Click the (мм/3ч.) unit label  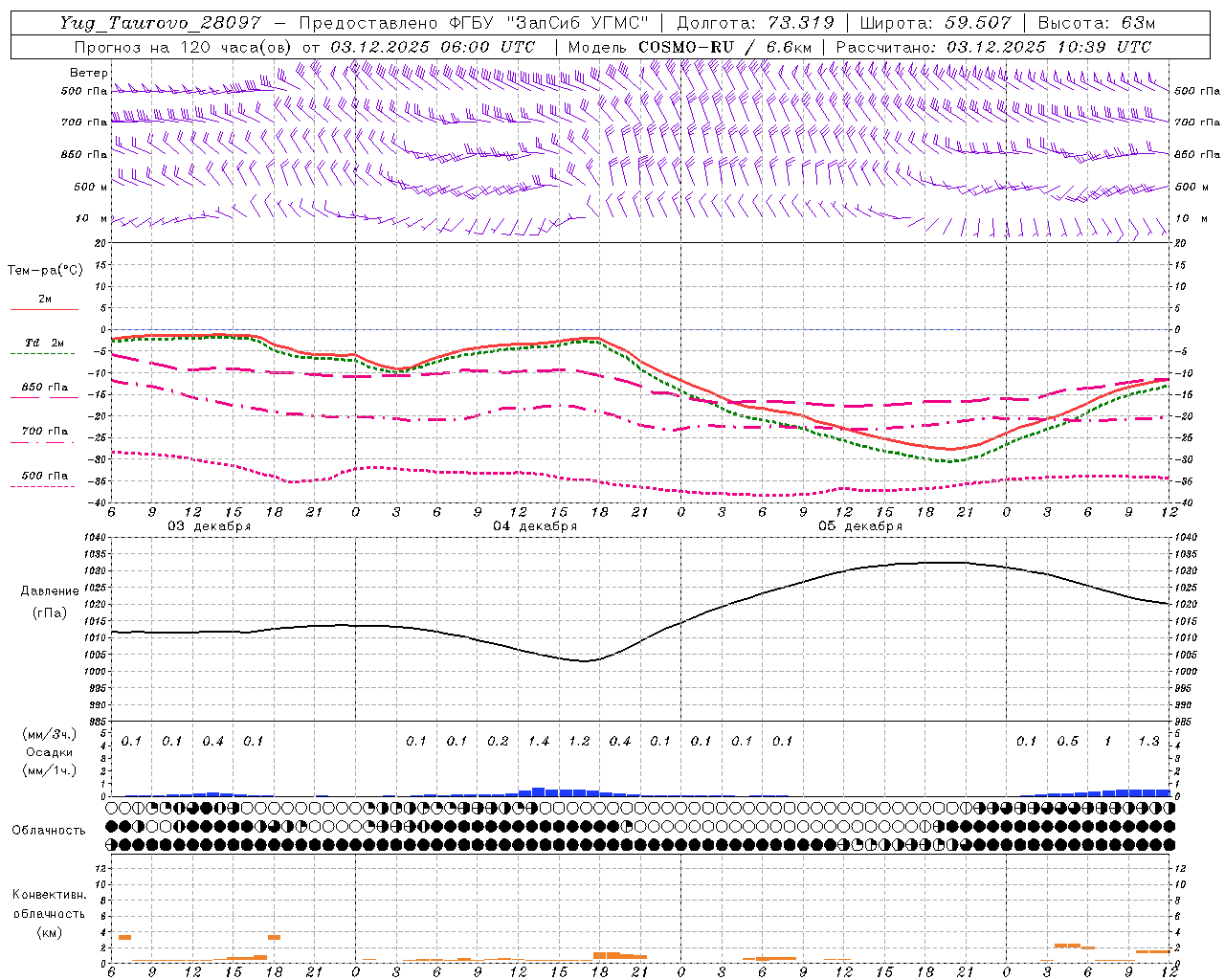pos(50,734)
